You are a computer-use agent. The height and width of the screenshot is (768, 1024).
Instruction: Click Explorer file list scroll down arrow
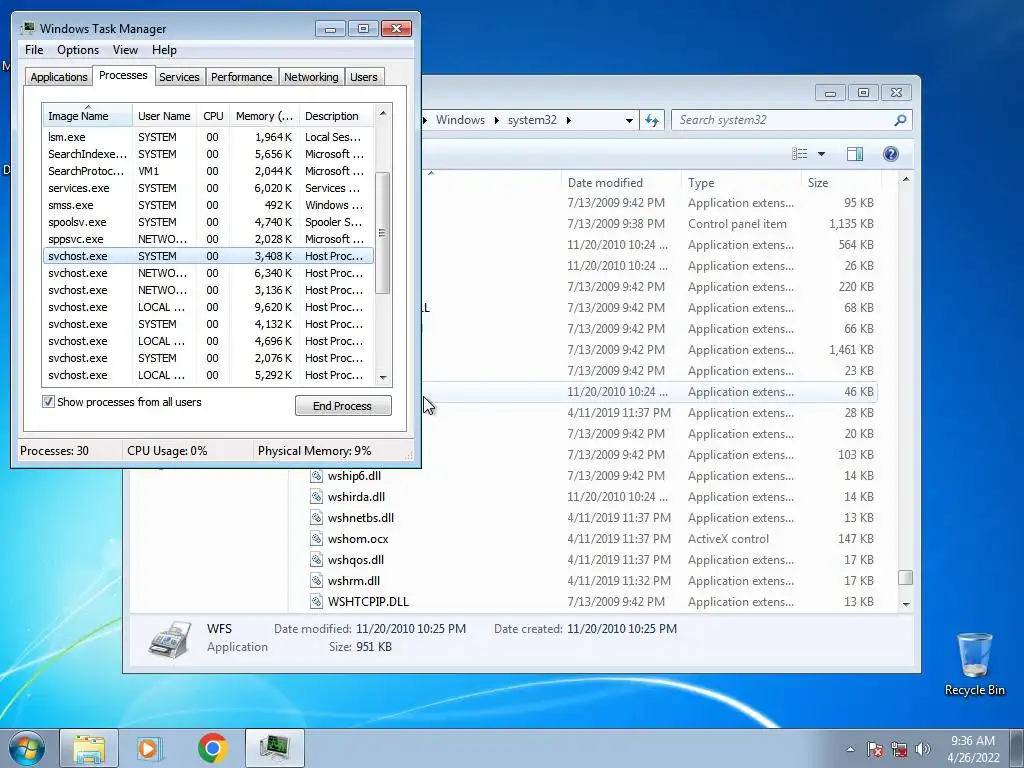click(x=906, y=604)
